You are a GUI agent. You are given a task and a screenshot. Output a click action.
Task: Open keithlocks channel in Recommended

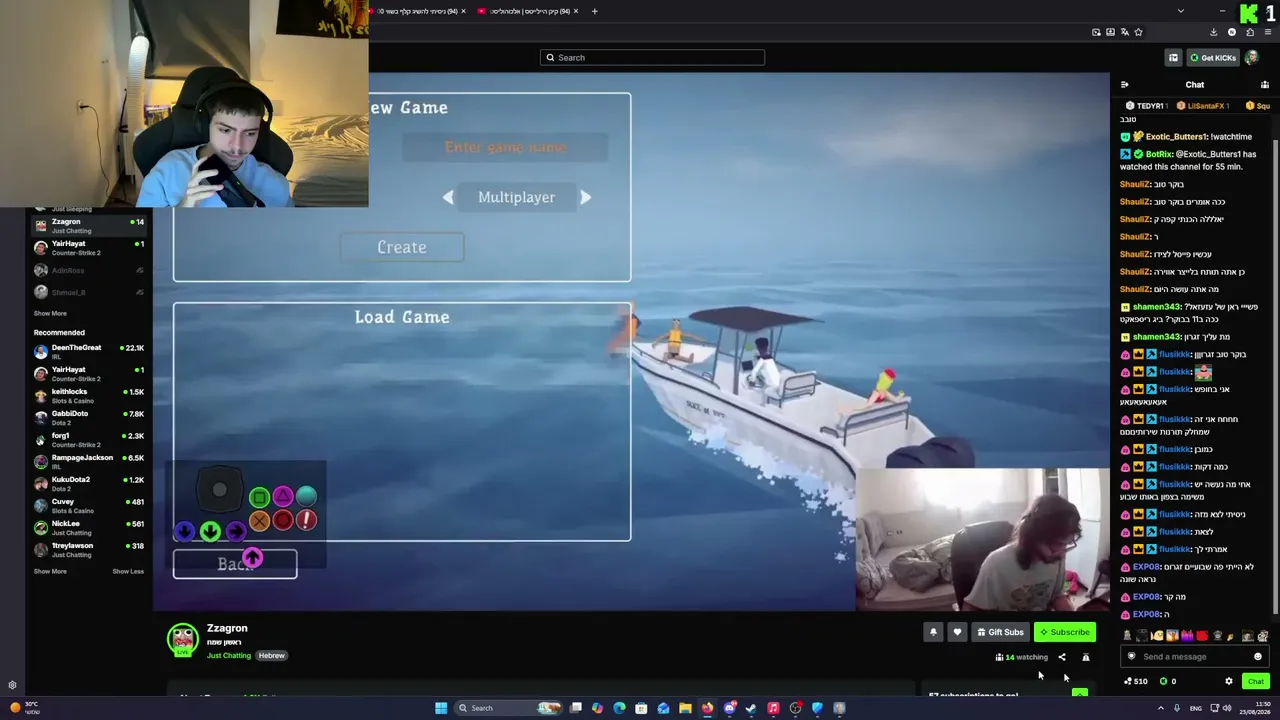point(89,394)
